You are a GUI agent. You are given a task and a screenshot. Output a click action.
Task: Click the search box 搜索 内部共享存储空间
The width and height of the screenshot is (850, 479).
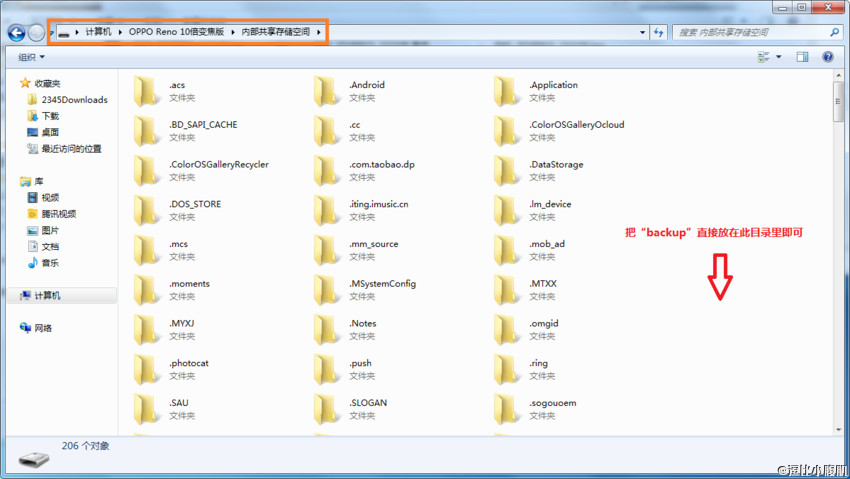pyautogui.click(x=752, y=33)
